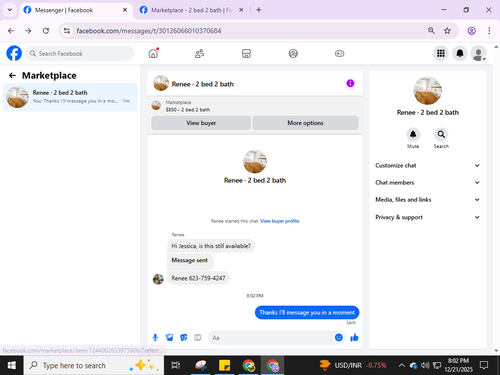The height and width of the screenshot is (375, 500).
Task: Open the Chrome tab search dropdown
Action: (x=10, y=10)
